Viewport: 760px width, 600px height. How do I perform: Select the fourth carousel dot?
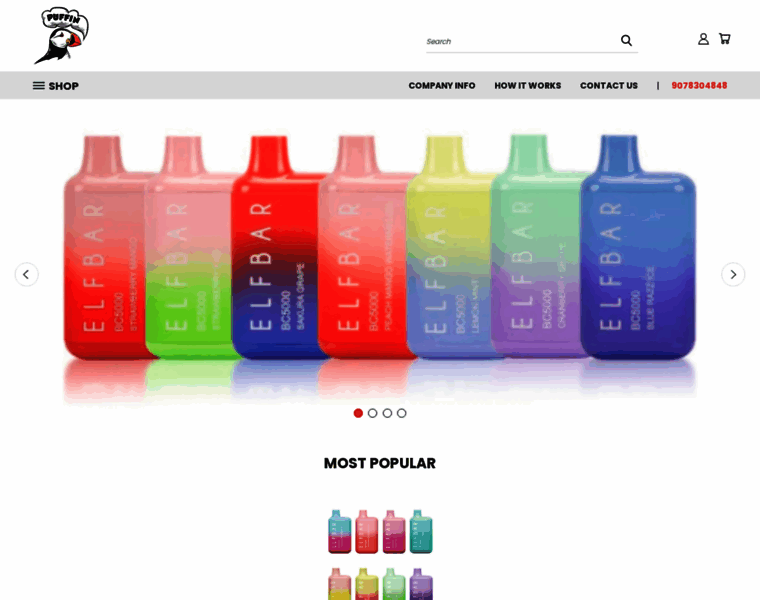(x=401, y=413)
